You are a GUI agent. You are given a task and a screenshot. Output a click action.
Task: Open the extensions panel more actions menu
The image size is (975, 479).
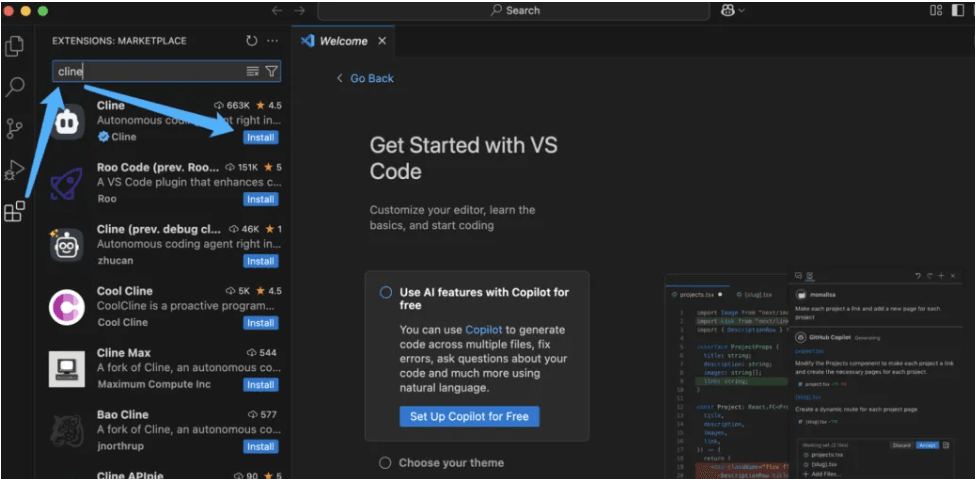click(272, 41)
